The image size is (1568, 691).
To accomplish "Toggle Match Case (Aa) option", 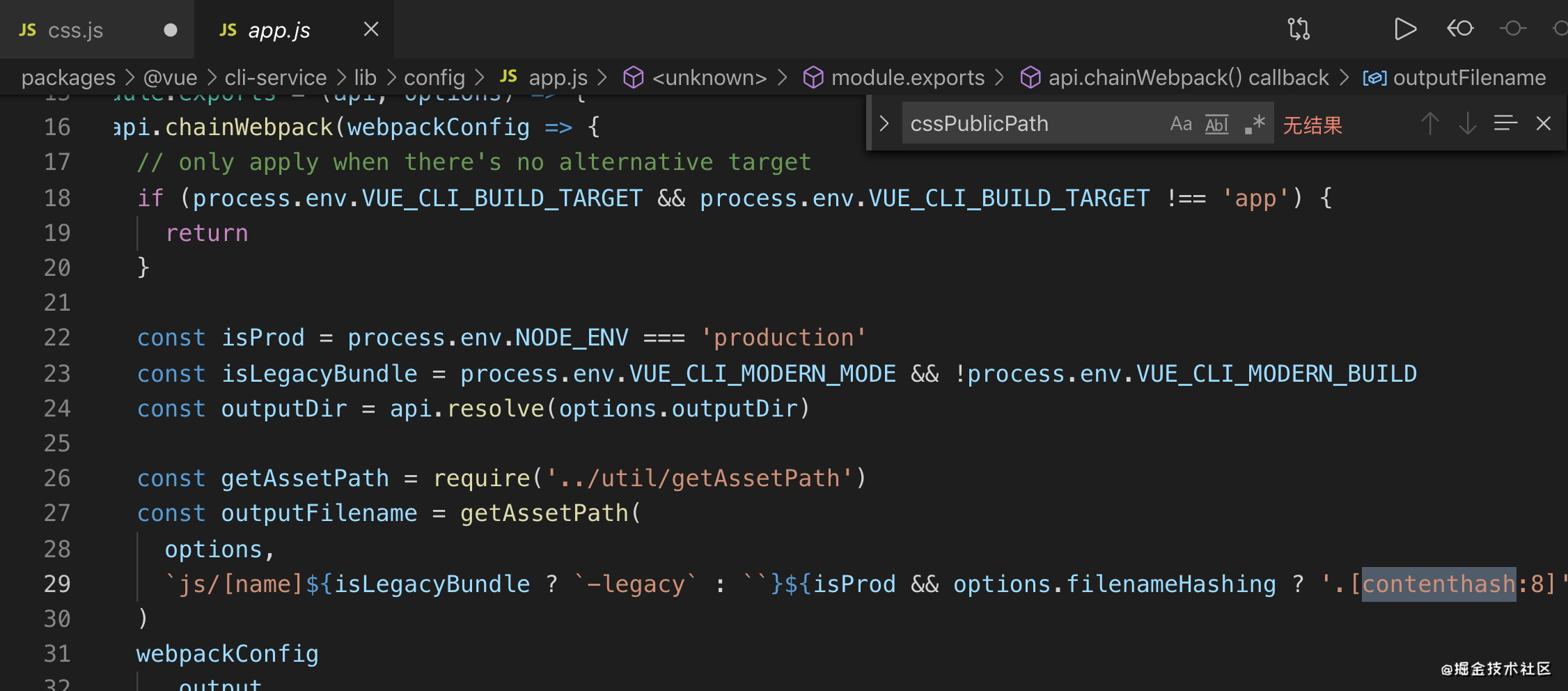I will tap(1181, 124).
